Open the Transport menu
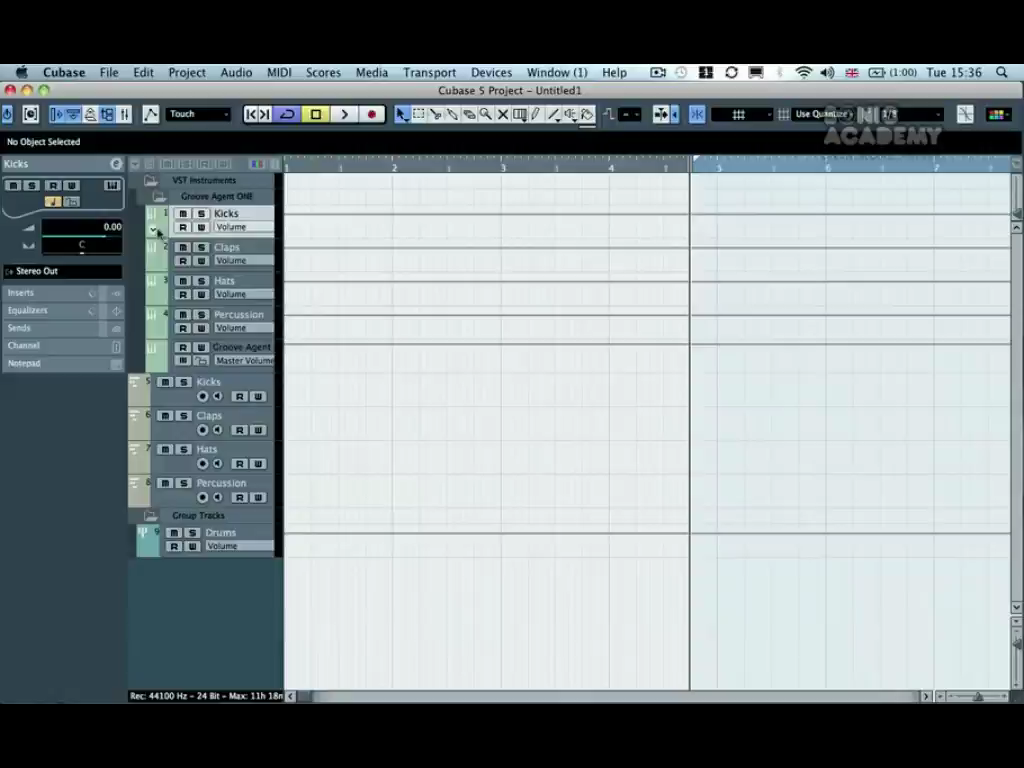The width and height of the screenshot is (1024, 768). 429,72
